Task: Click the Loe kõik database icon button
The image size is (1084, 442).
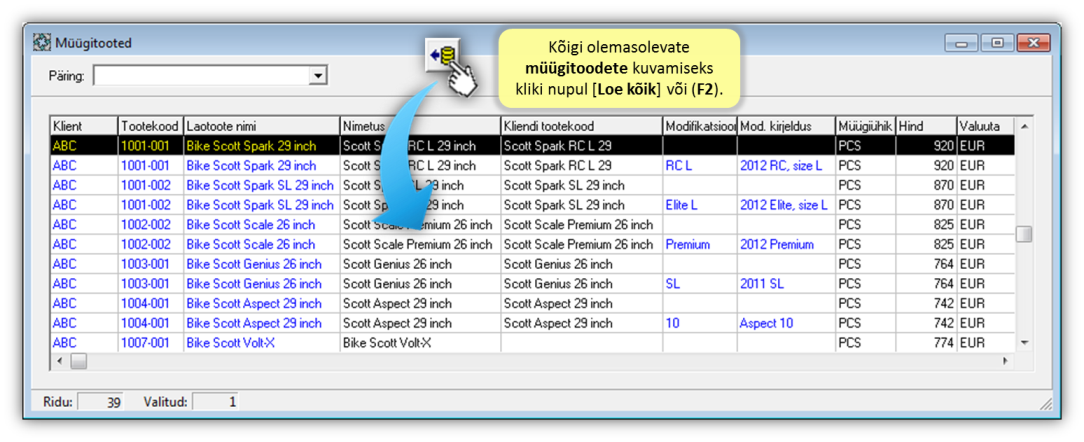Action: (x=443, y=57)
